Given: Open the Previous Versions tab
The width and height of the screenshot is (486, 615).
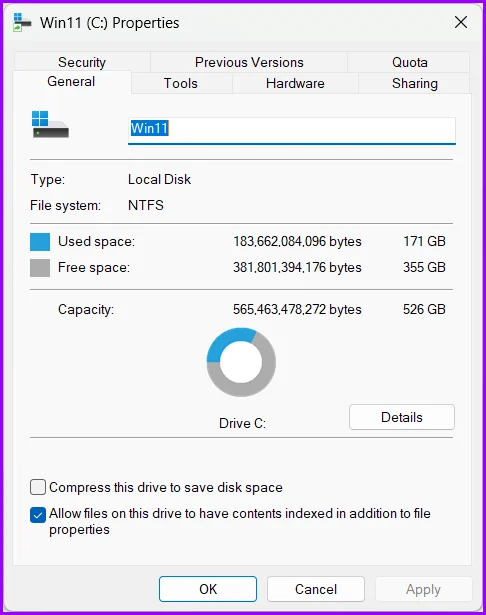Looking at the screenshot, I should (x=249, y=62).
